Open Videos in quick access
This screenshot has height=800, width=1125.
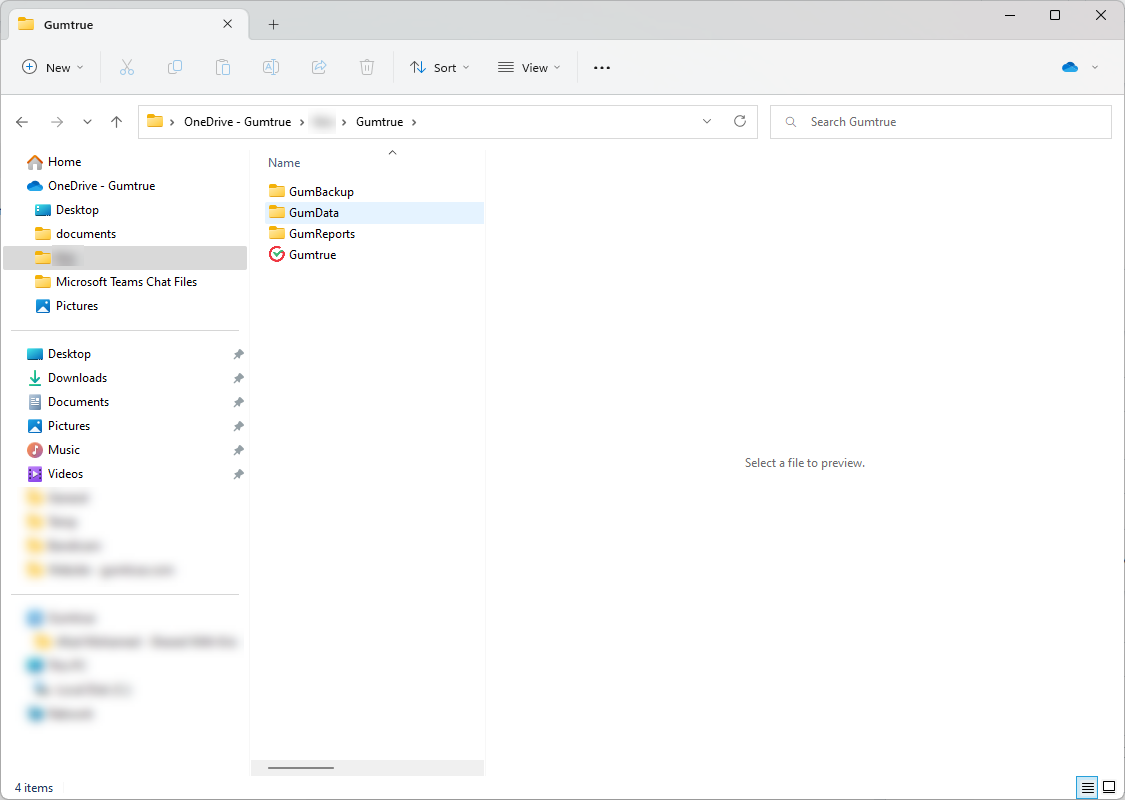(x=55, y=474)
